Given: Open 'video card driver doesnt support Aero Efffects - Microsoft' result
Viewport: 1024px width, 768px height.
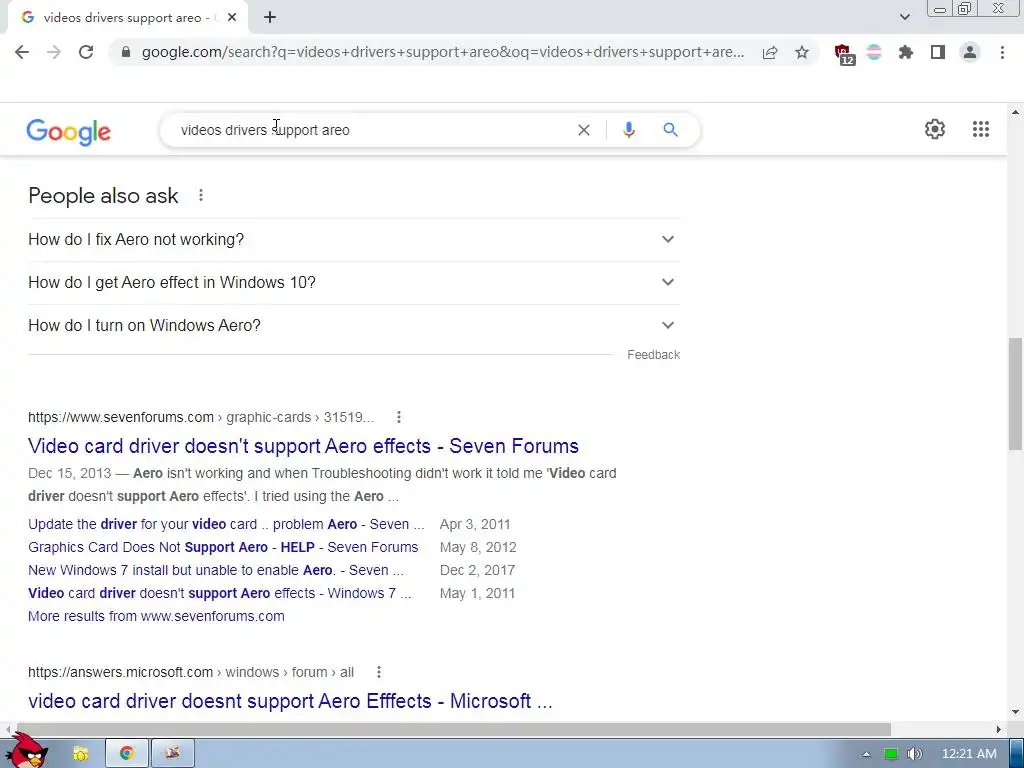Looking at the screenshot, I should [x=290, y=701].
